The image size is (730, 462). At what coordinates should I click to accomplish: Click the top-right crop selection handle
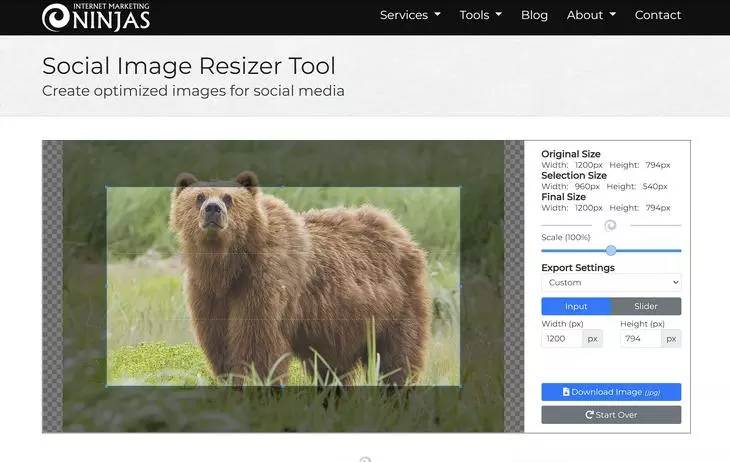(x=460, y=187)
